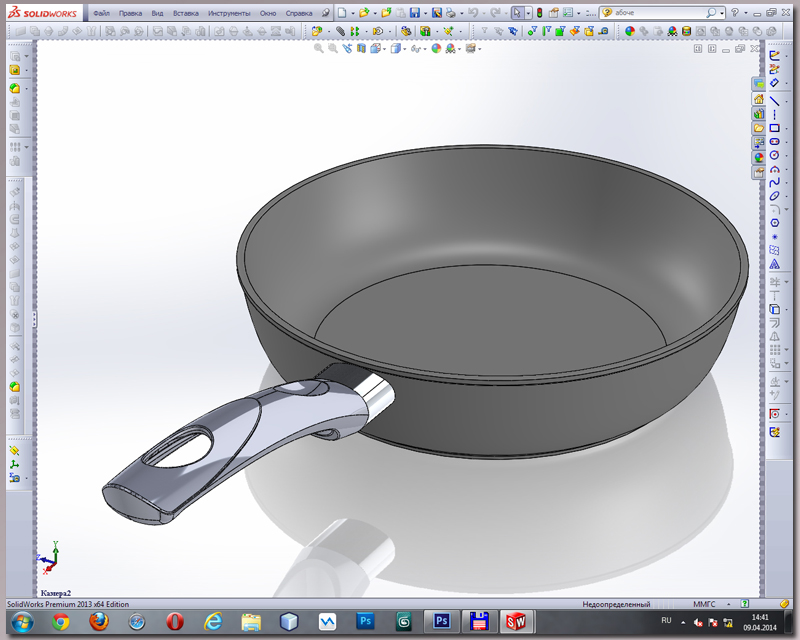The image size is (800, 640).
Task: Open File Explorer folder tab in task pane
Action: (x=759, y=128)
